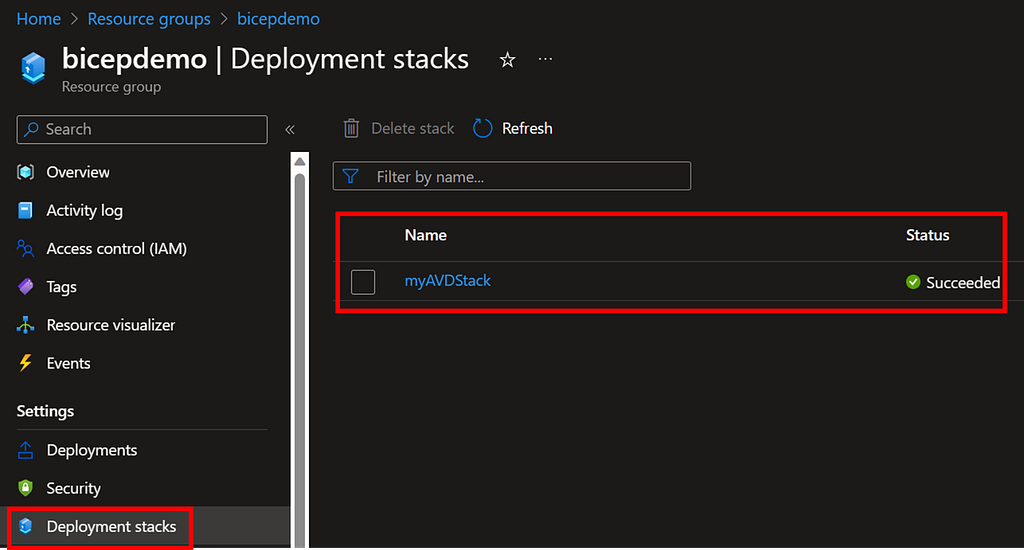Screen dimensions: 1024x550
Task: Click the purple Tags icon
Action: pos(25,287)
